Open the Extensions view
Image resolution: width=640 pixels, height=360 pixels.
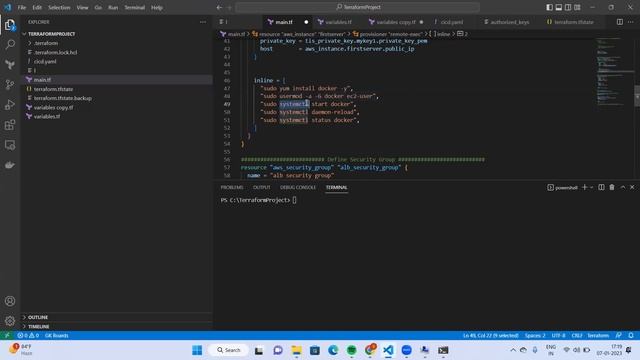(10, 124)
